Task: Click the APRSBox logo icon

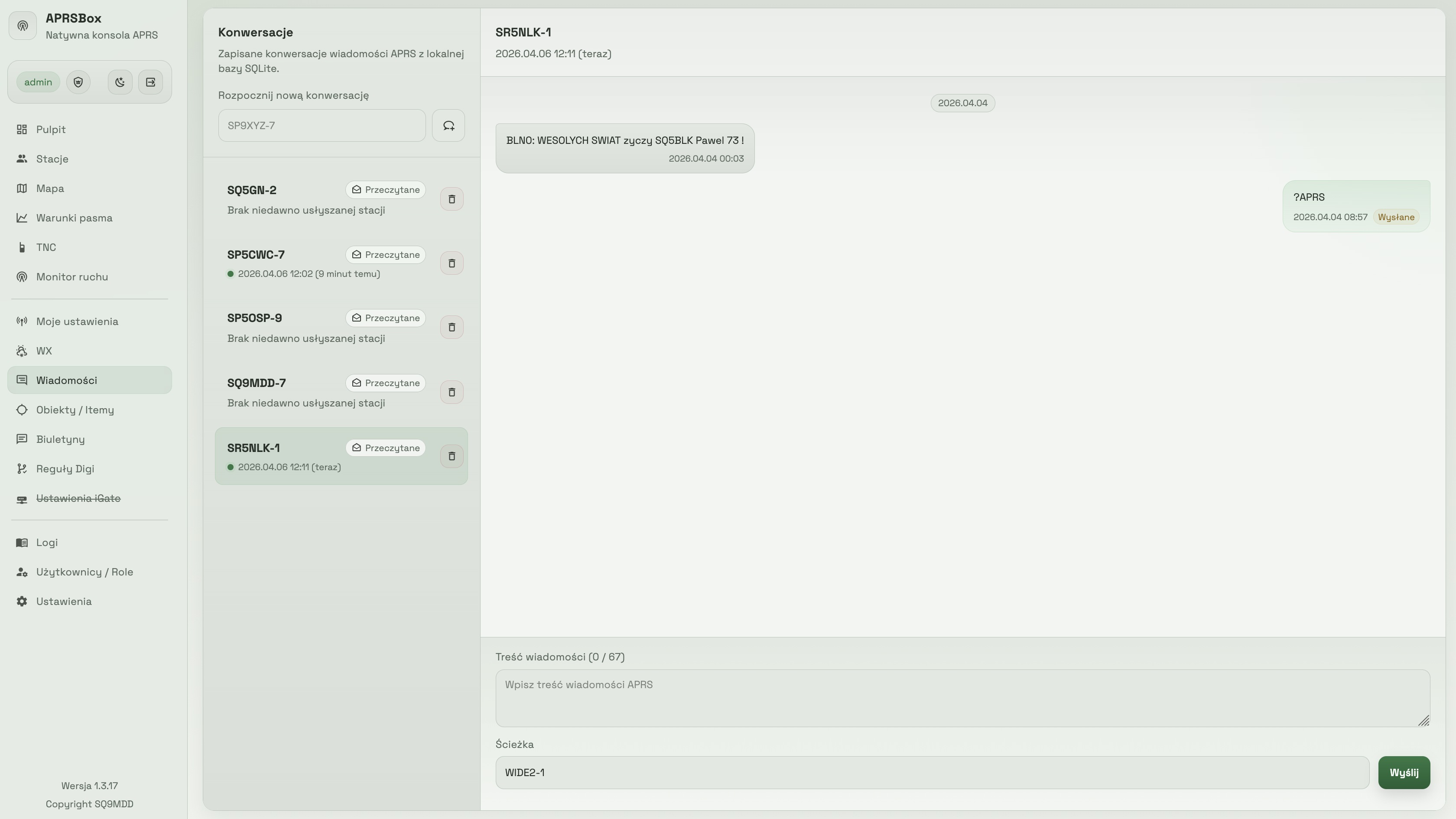Action: (x=23, y=26)
